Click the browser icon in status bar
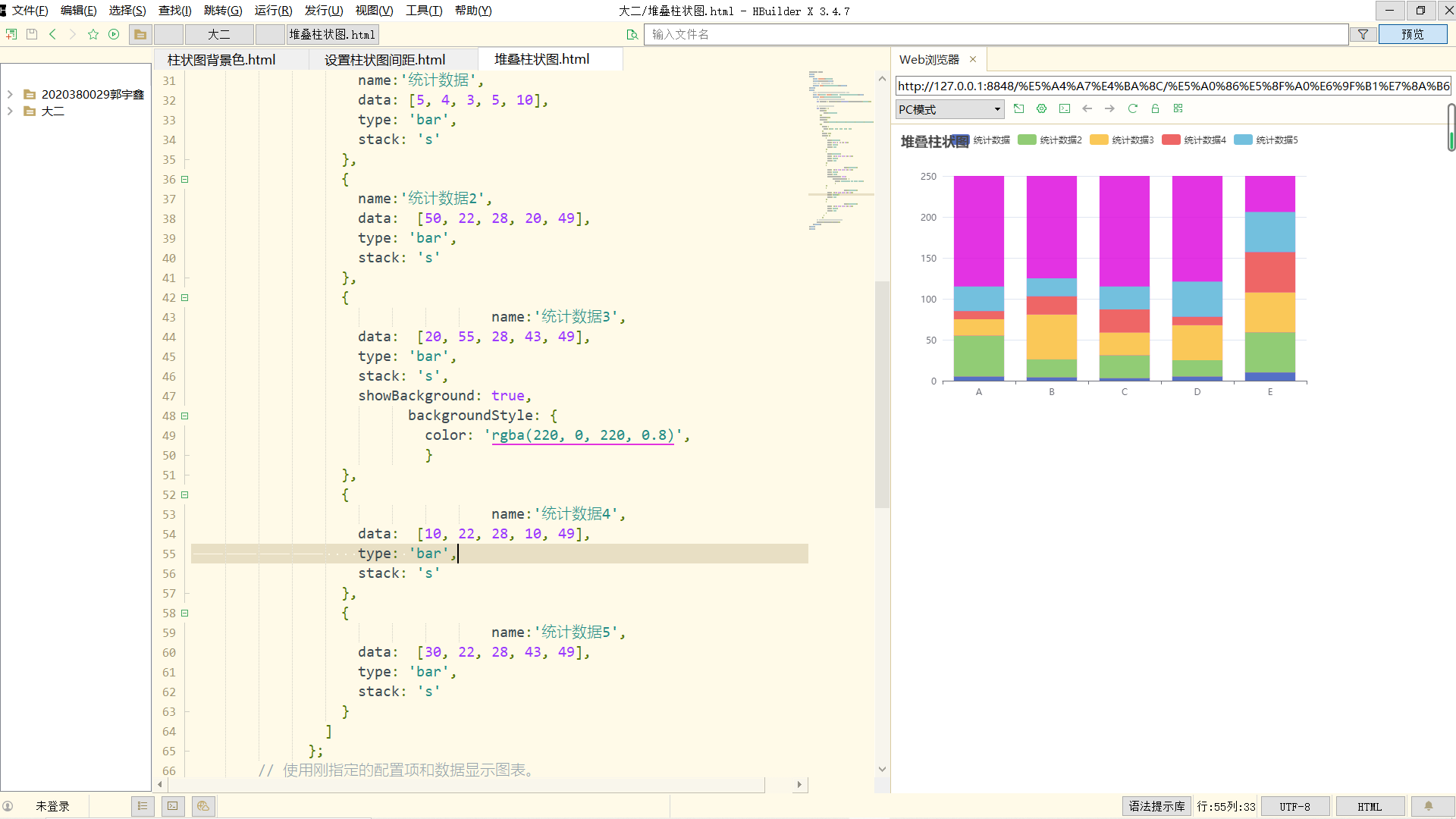 pos(203,806)
